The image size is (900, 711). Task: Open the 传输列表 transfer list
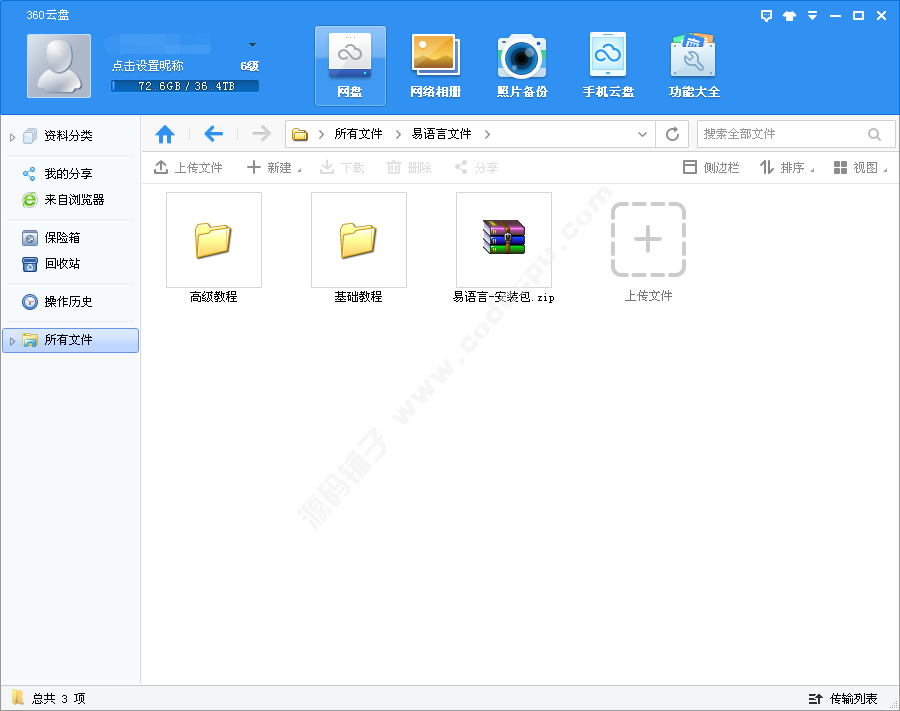pos(843,698)
